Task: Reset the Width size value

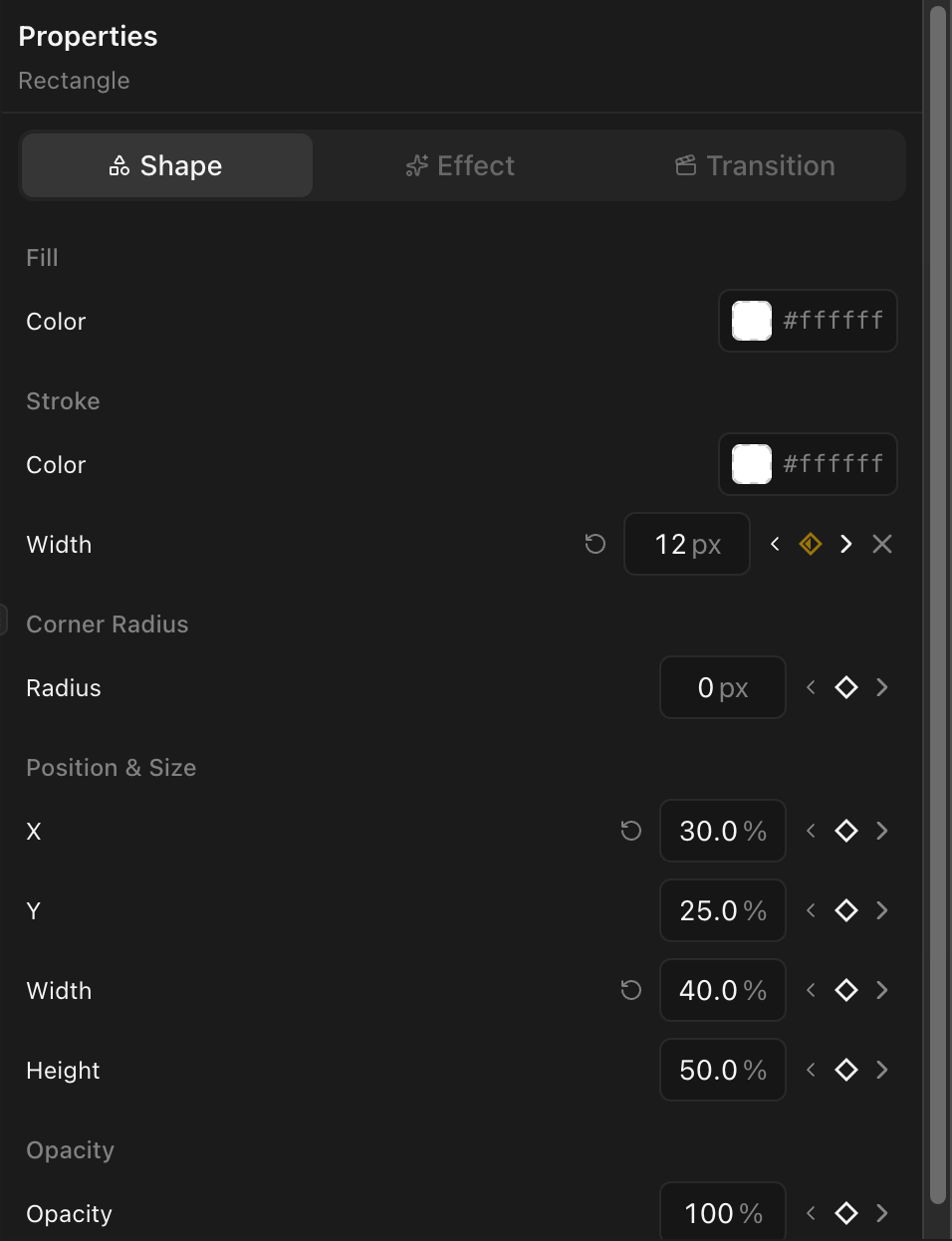Action: click(x=630, y=990)
